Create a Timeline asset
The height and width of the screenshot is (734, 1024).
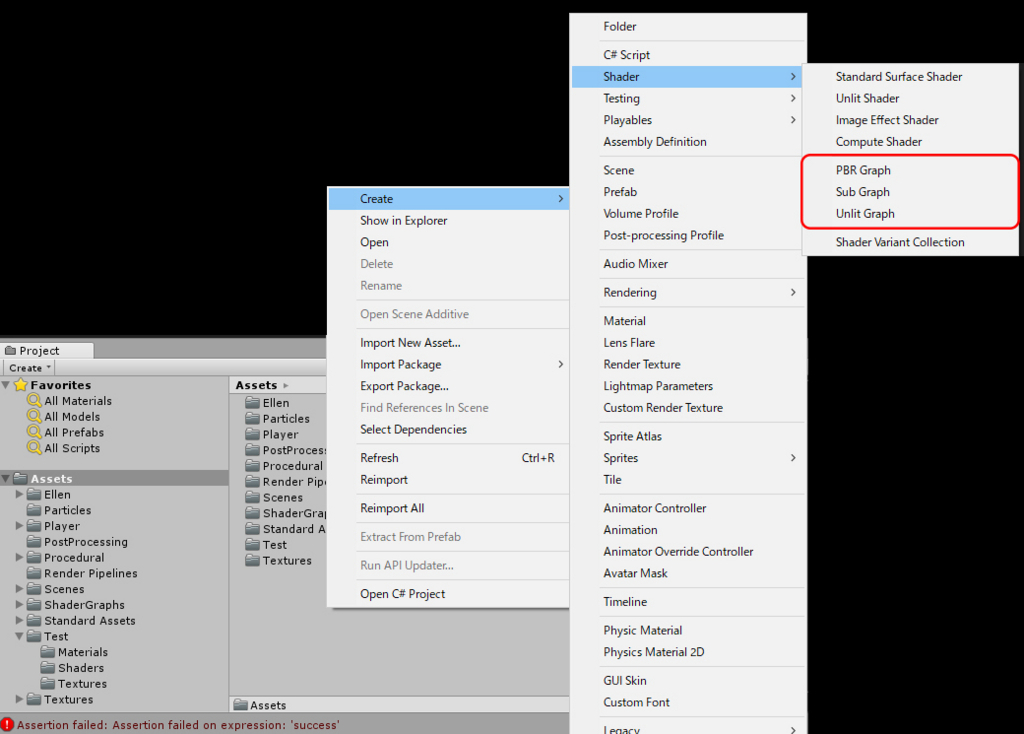click(688, 601)
